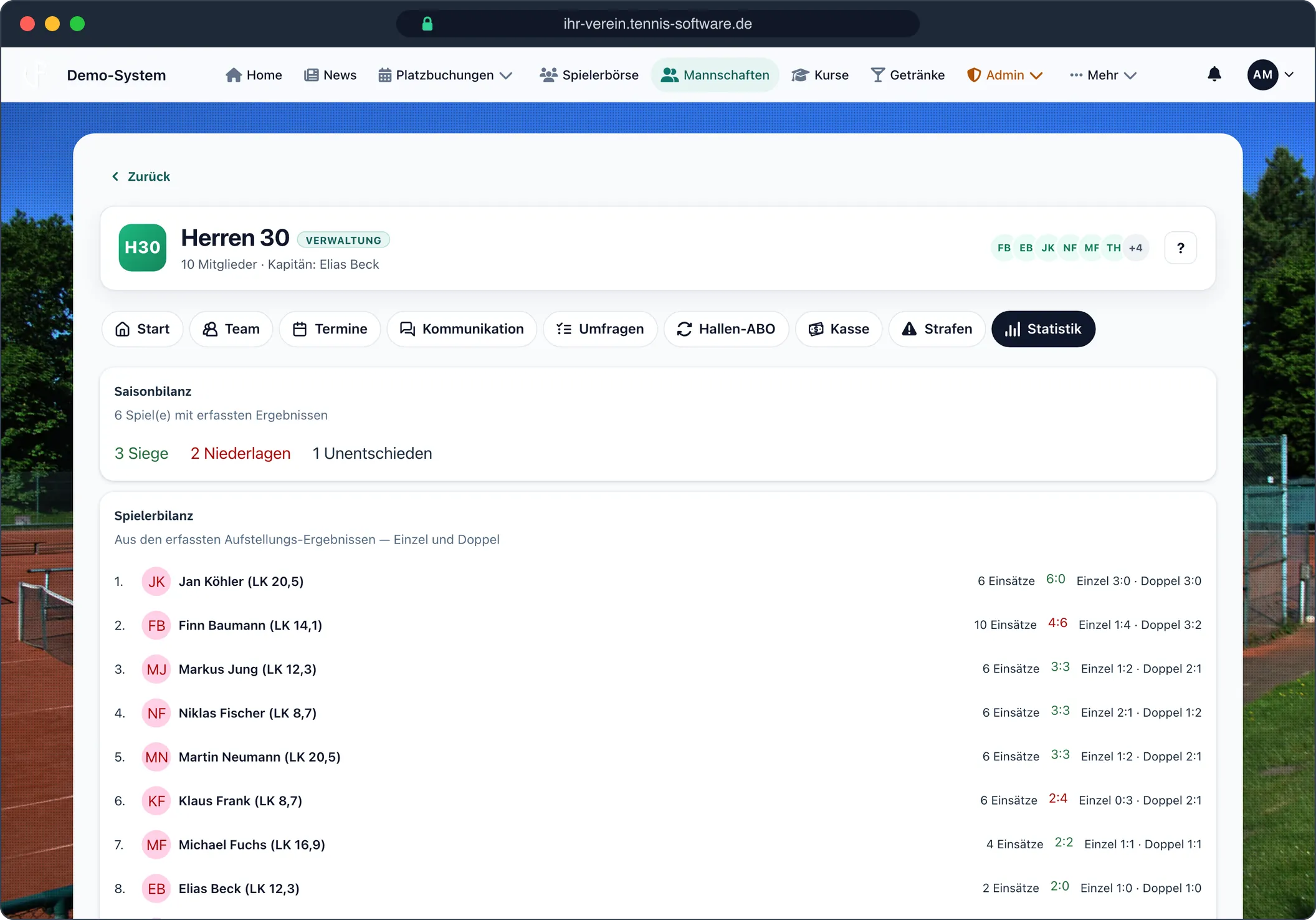Click the Michael Fuchs (LK 16,9) name

click(x=252, y=845)
